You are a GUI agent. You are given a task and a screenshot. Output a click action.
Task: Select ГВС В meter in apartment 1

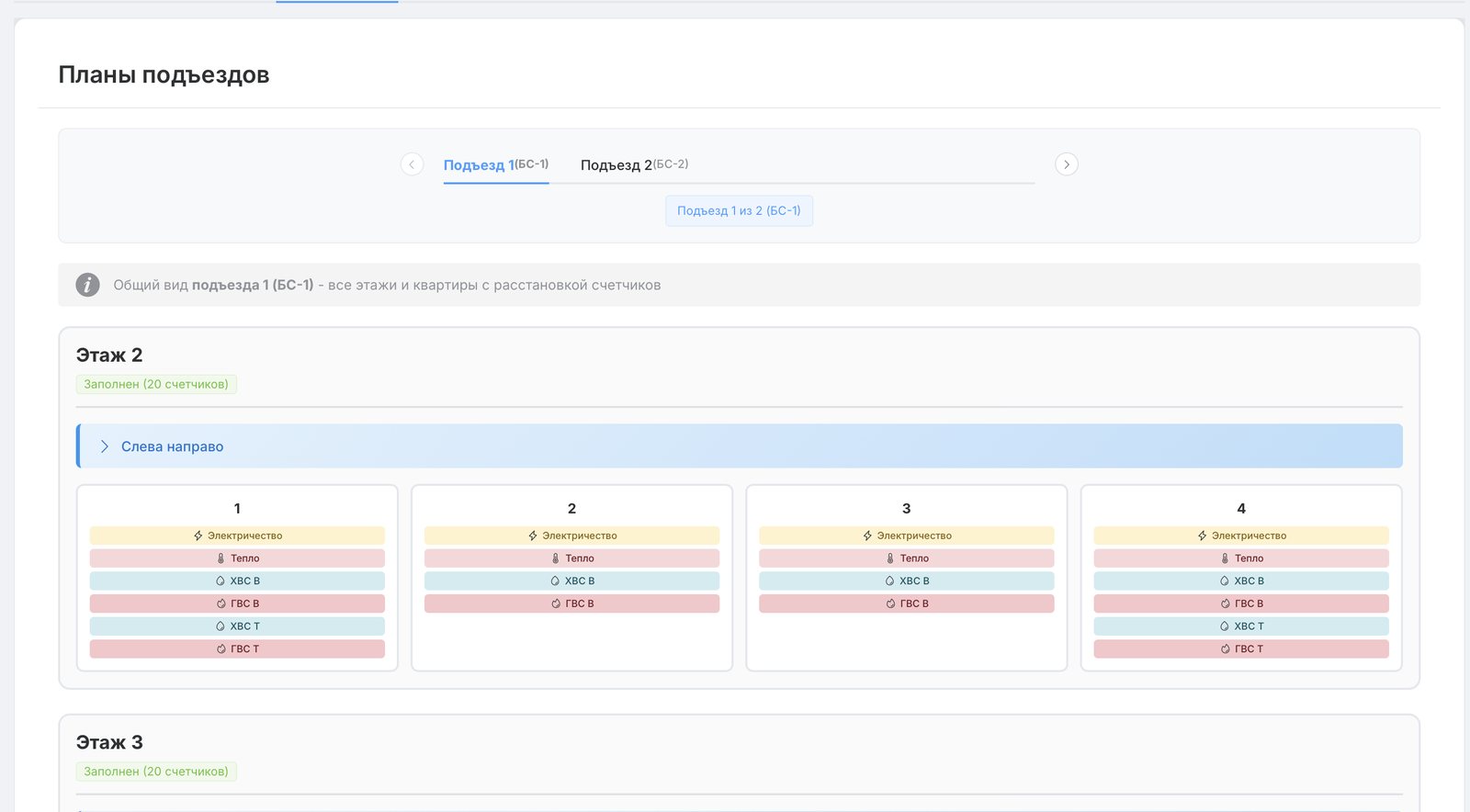tap(237, 603)
